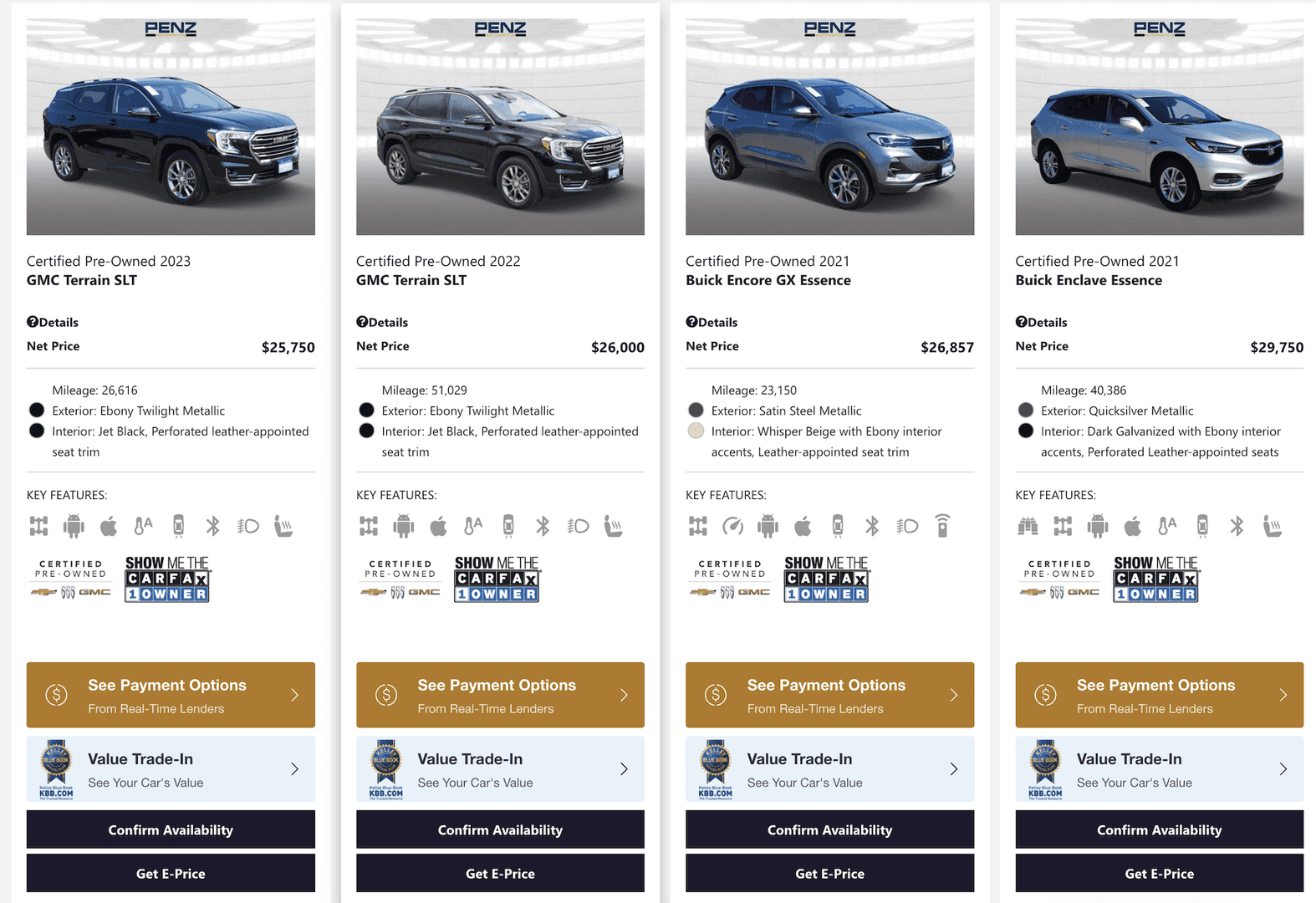Click Get E-Price for the 2022 GMC Terrain
1316x903 pixels.
[500, 873]
